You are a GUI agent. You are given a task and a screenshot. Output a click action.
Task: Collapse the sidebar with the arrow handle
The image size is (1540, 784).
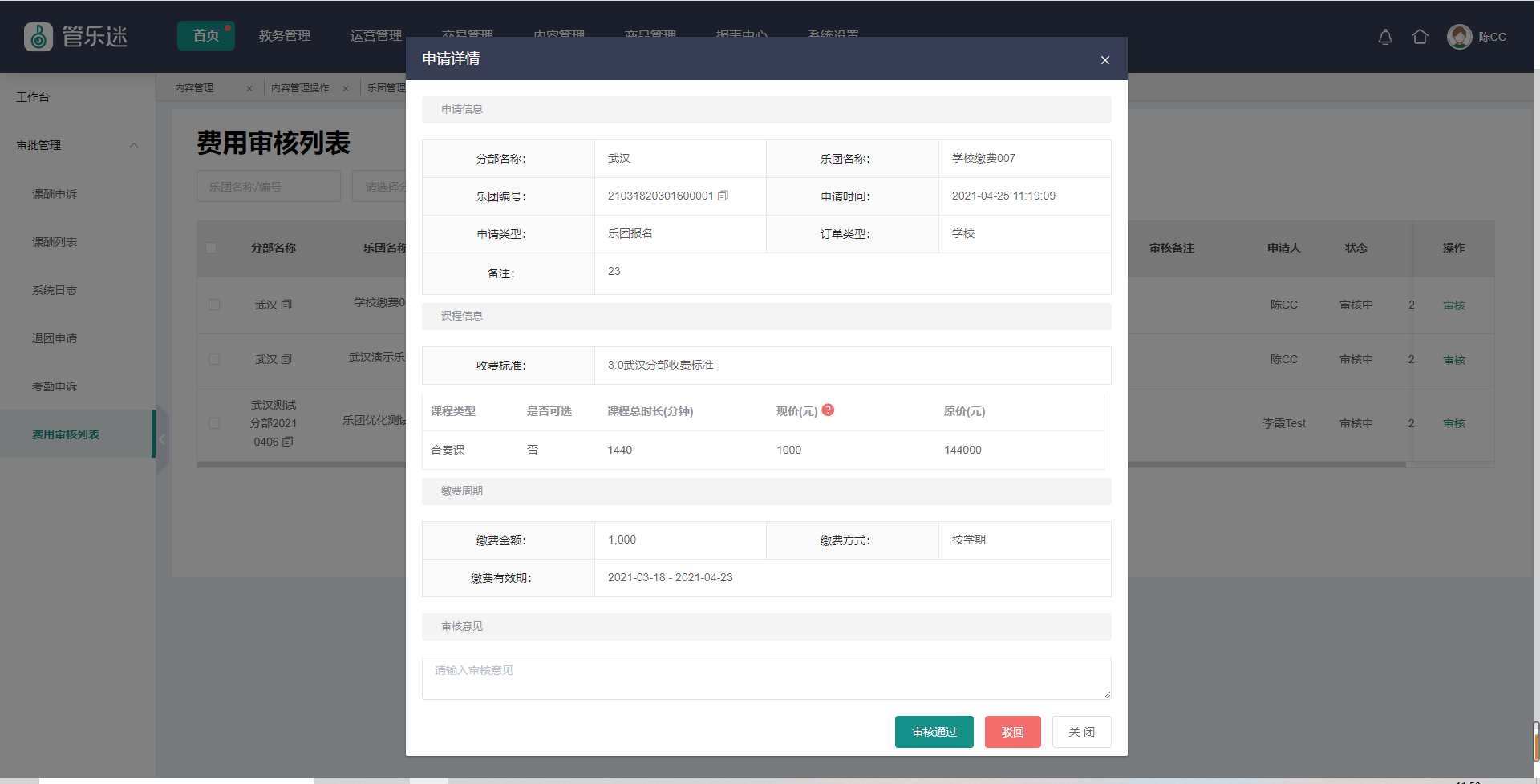163,438
